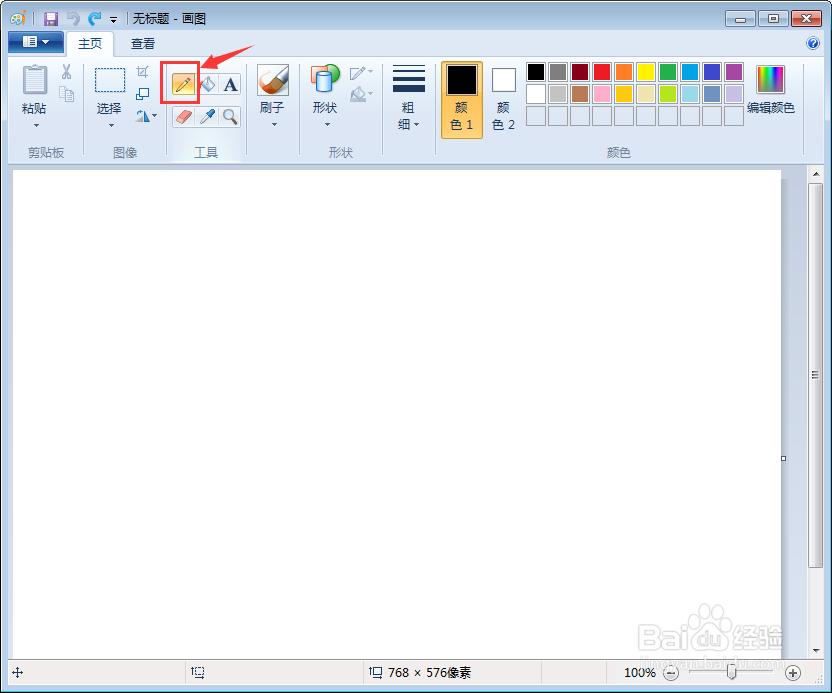
Task: Switch to the 主页 tab
Action: (90, 44)
